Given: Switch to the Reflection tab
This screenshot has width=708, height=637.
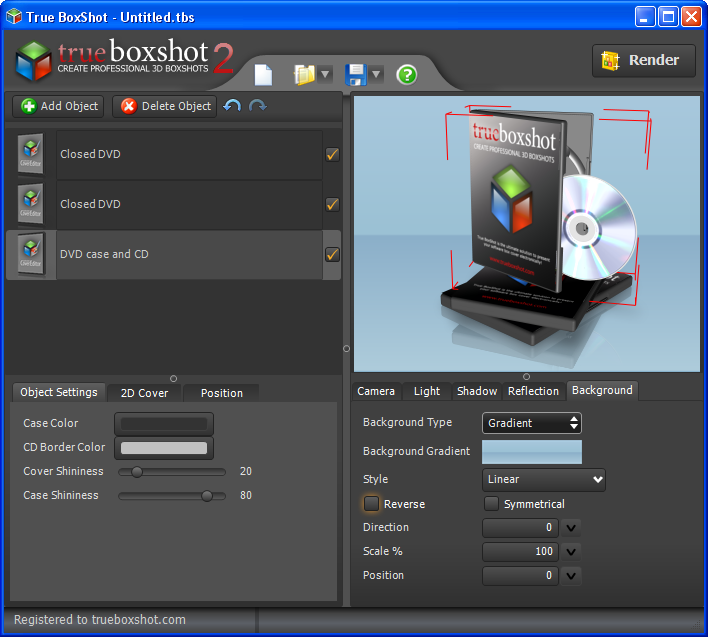Looking at the screenshot, I should pyautogui.click(x=533, y=391).
